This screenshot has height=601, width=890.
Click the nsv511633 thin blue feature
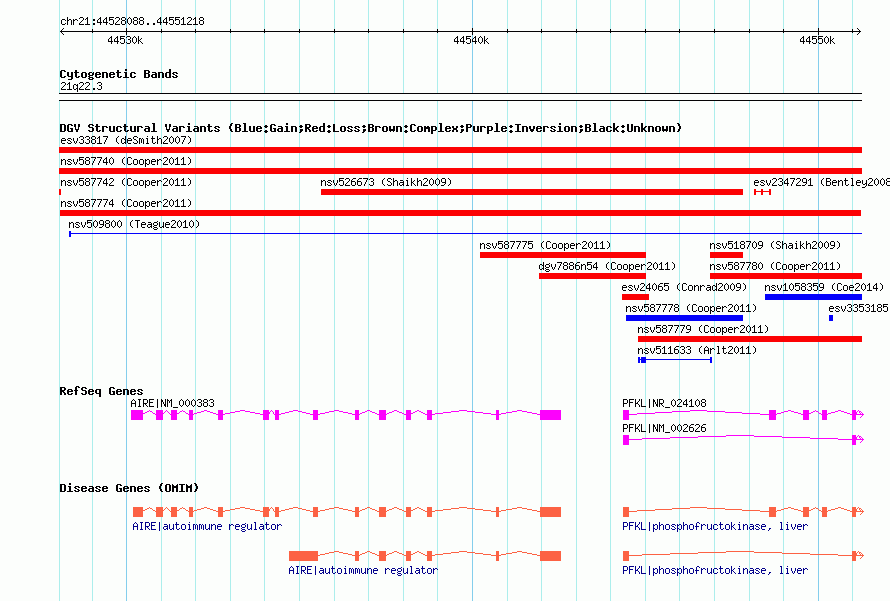tap(675, 360)
